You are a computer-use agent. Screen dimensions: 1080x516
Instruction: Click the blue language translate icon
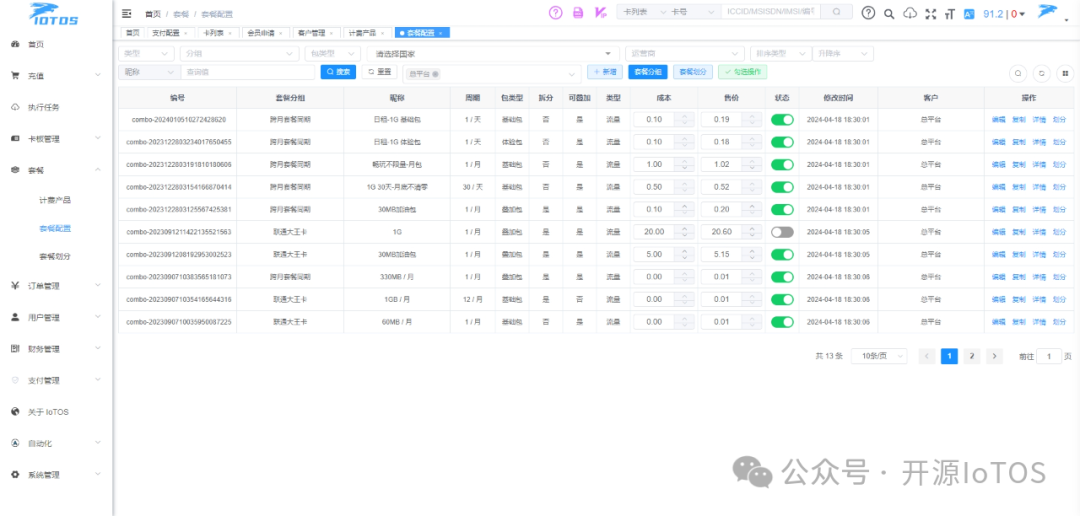pyautogui.click(x=969, y=13)
